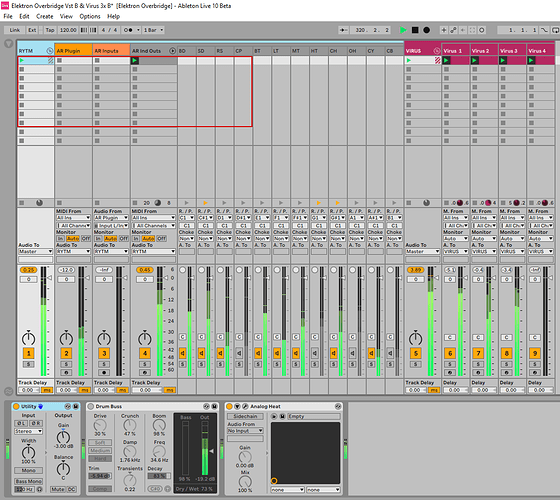
Task: Click the Arrangement Record circle button
Action: (x=426, y=30)
